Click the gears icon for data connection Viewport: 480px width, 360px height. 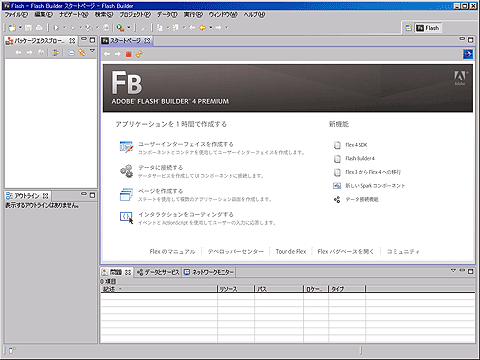126,170
